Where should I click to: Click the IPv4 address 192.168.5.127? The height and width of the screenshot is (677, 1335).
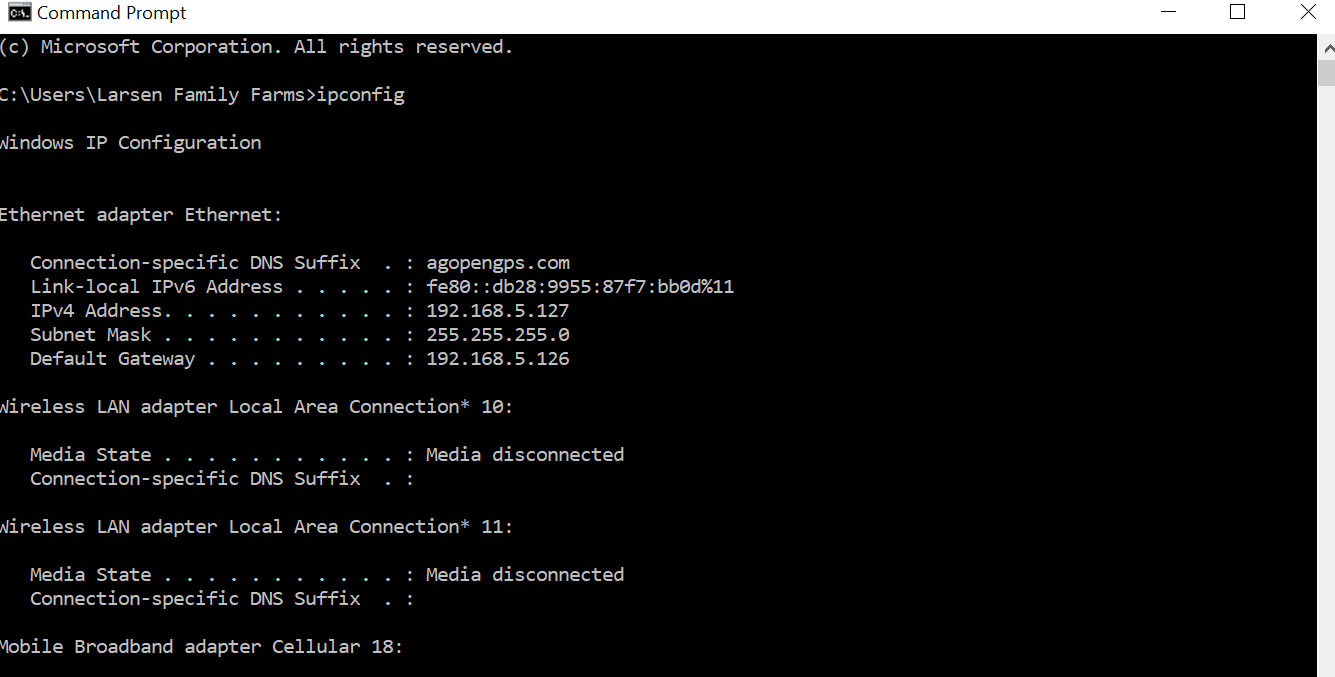497,311
